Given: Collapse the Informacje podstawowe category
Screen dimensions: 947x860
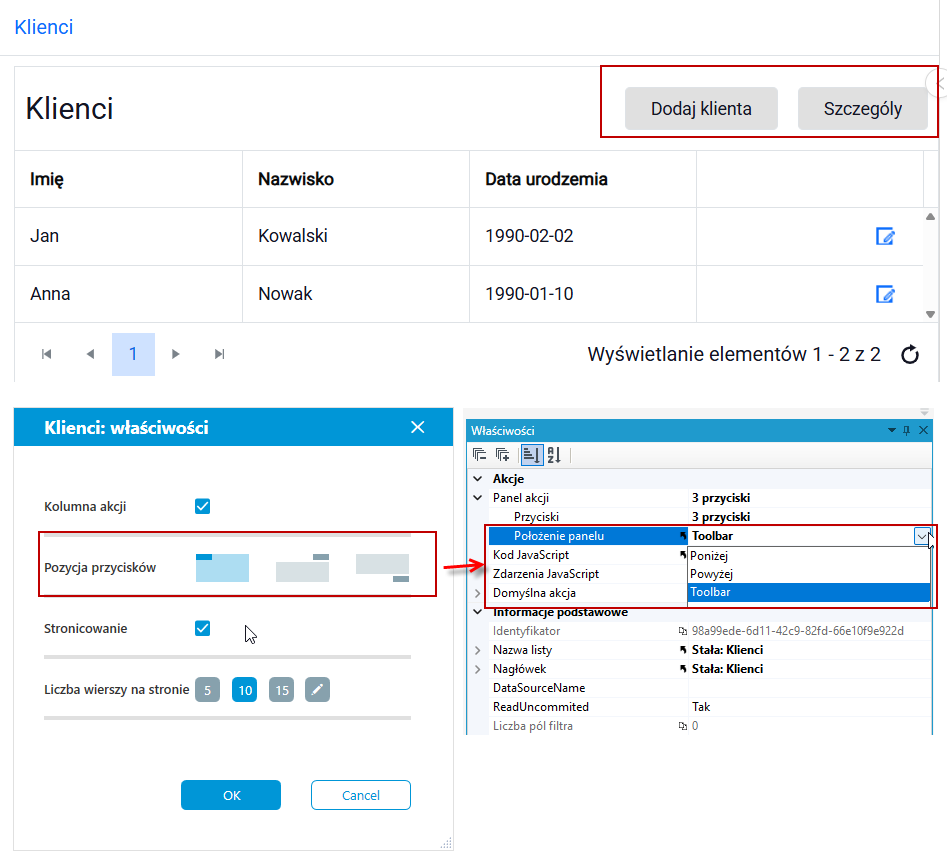Looking at the screenshot, I should 478,612.
